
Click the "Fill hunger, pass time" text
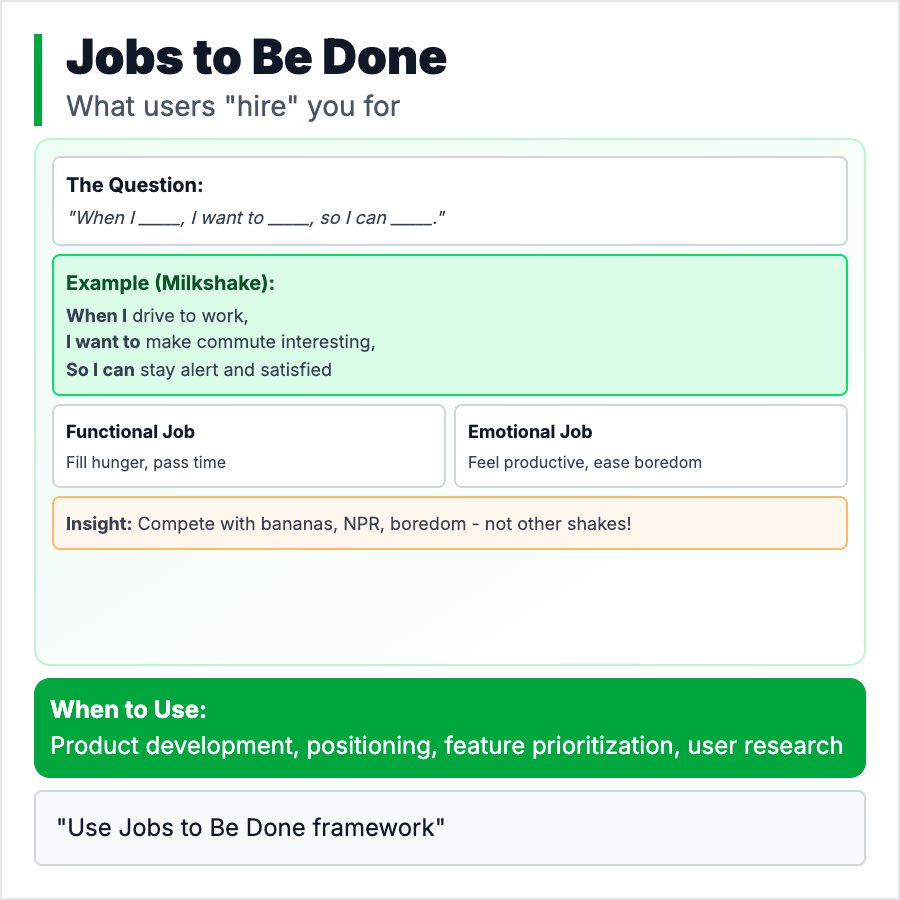click(x=146, y=463)
